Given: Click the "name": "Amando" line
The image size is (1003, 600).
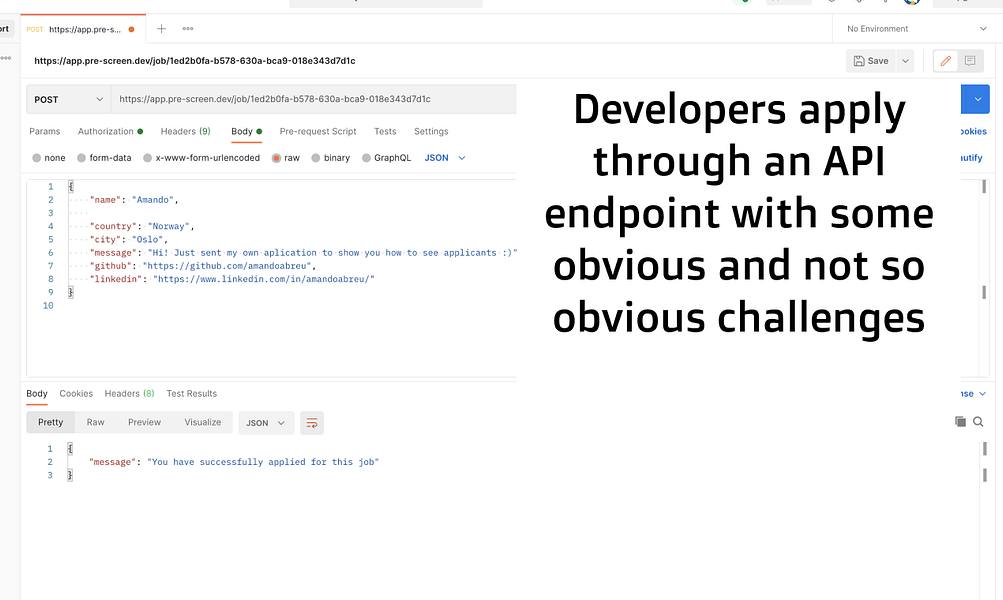Looking at the screenshot, I should pyautogui.click(x=134, y=200).
